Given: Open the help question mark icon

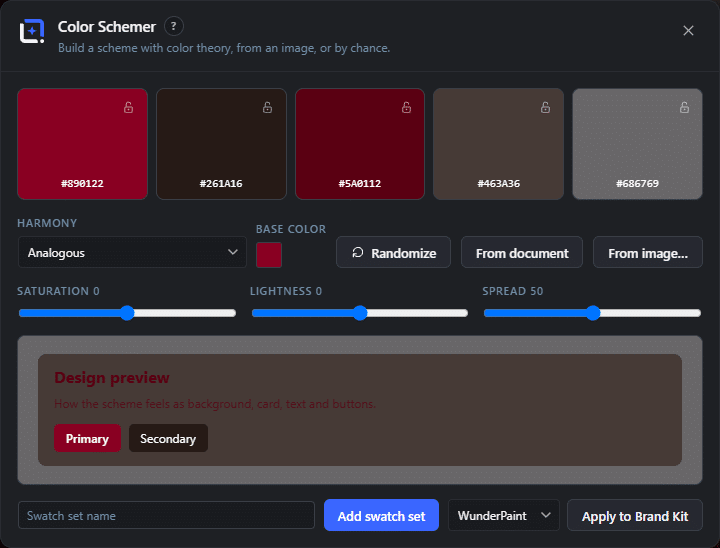Looking at the screenshot, I should click(174, 26).
